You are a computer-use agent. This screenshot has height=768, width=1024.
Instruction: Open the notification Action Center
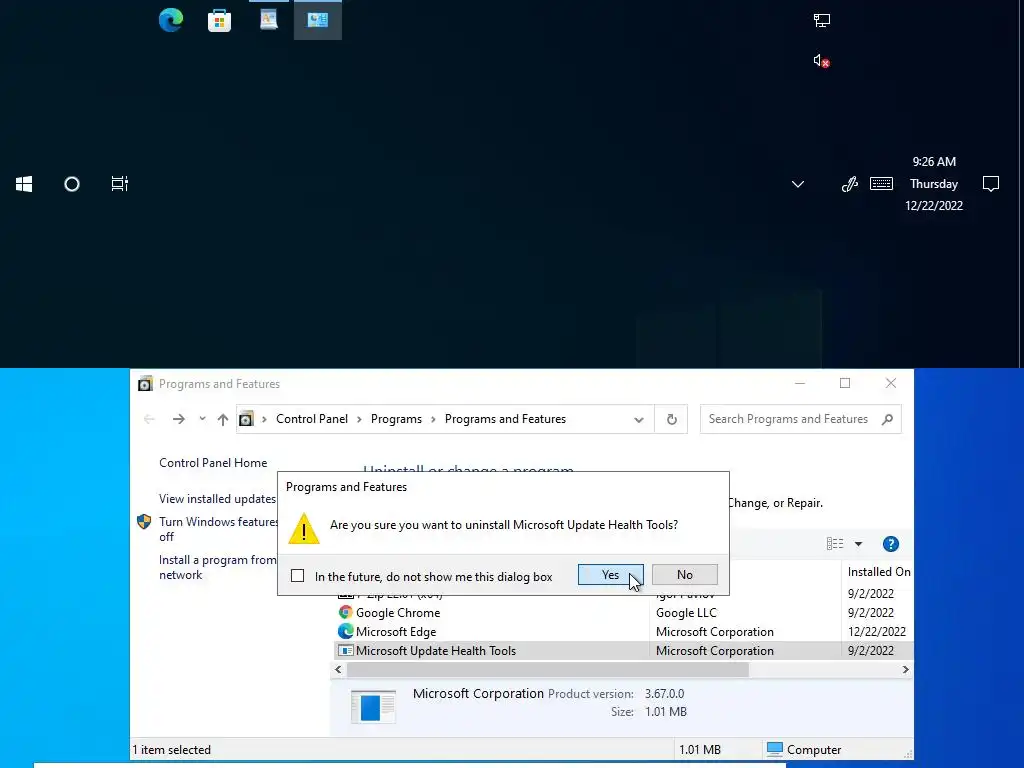click(x=991, y=184)
